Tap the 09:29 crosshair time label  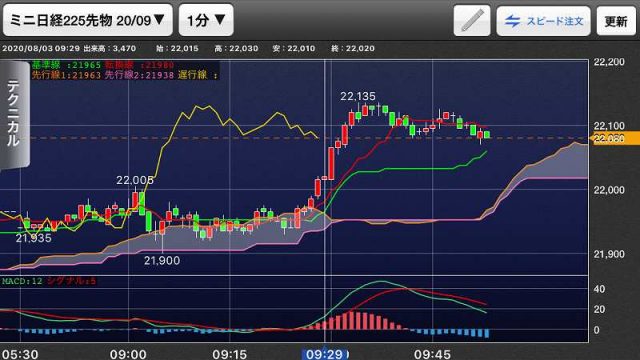click(x=324, y=354)
